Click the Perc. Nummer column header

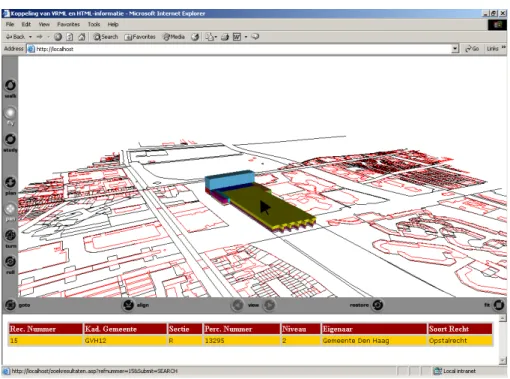242,329
